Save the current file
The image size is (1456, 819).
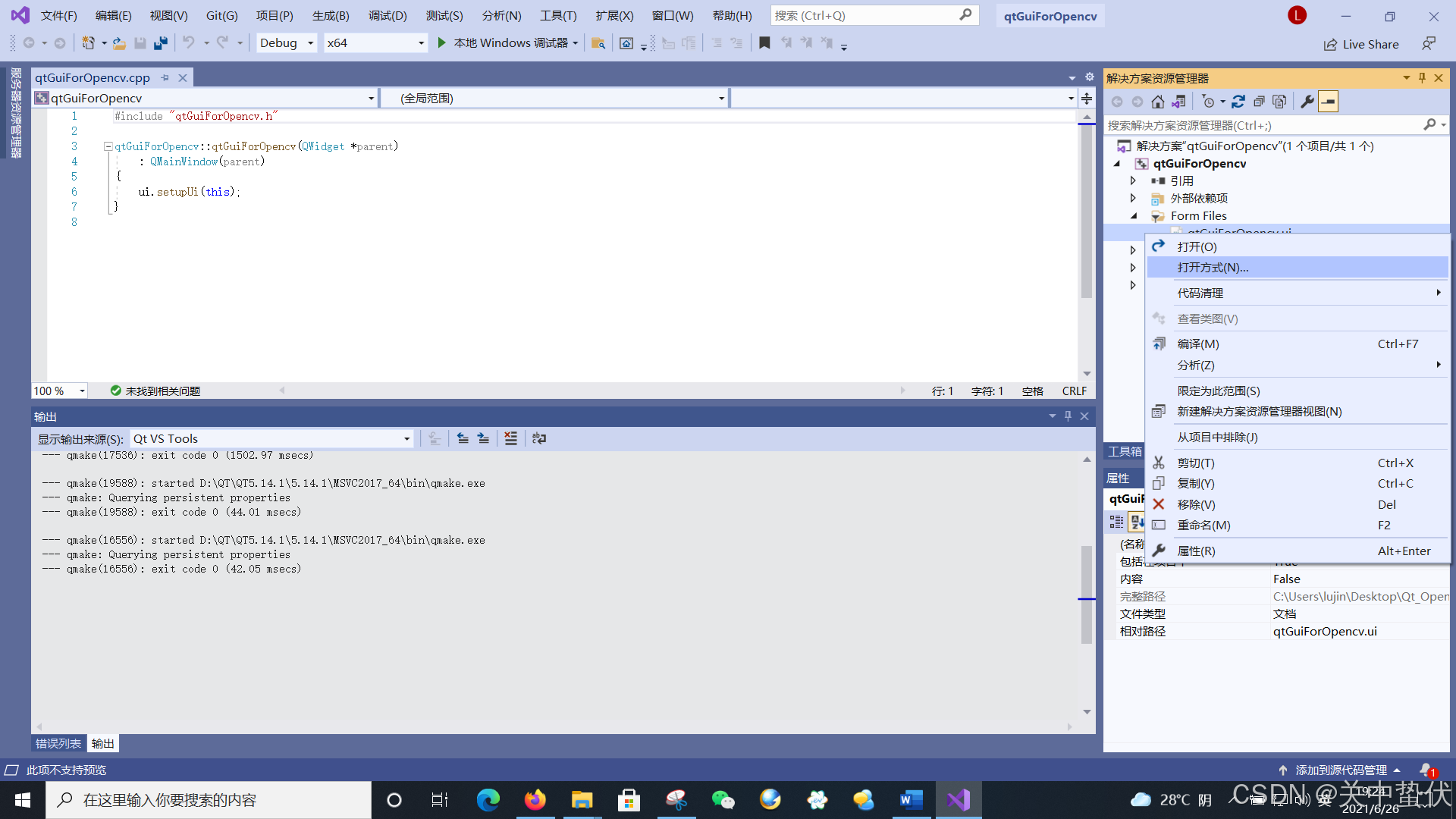coord(140,42)
